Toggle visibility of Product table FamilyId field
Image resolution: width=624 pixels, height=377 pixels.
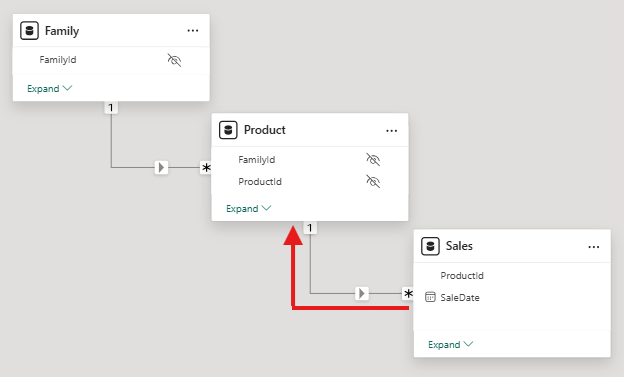pos(373,160)
